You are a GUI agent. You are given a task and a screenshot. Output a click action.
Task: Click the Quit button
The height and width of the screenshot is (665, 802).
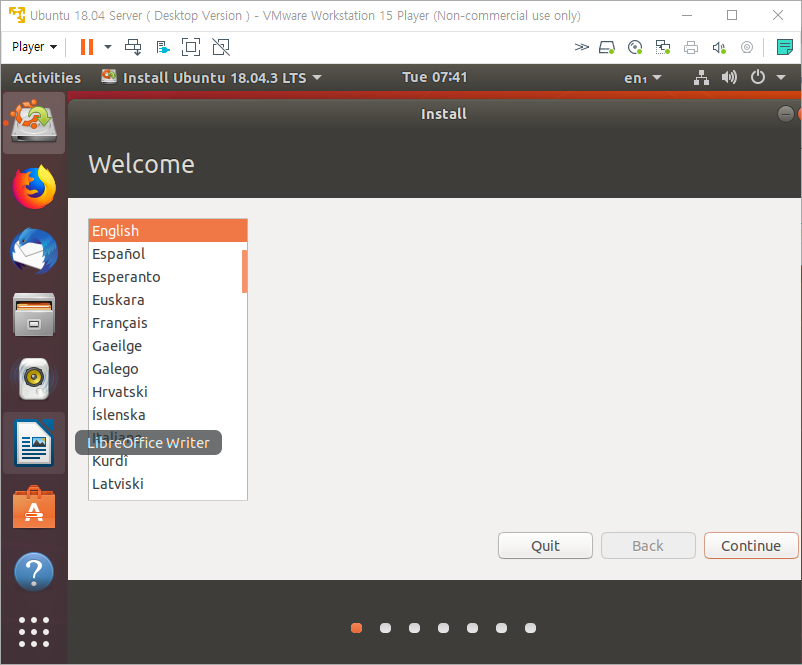[545, 546]
